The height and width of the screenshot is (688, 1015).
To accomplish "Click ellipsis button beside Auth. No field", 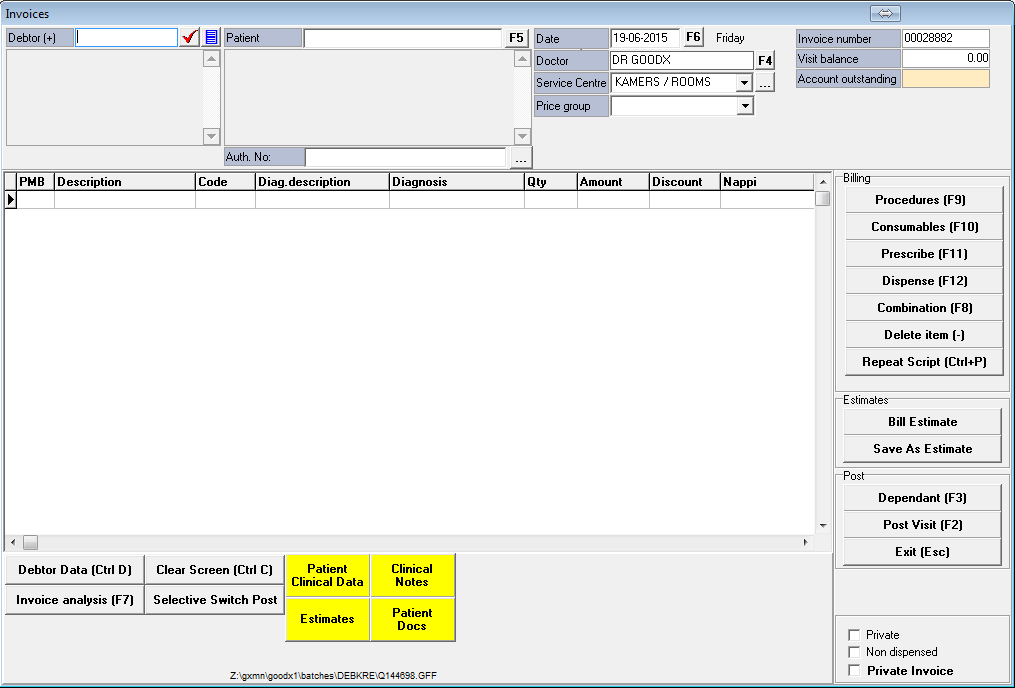I will (x=520, y=158).
